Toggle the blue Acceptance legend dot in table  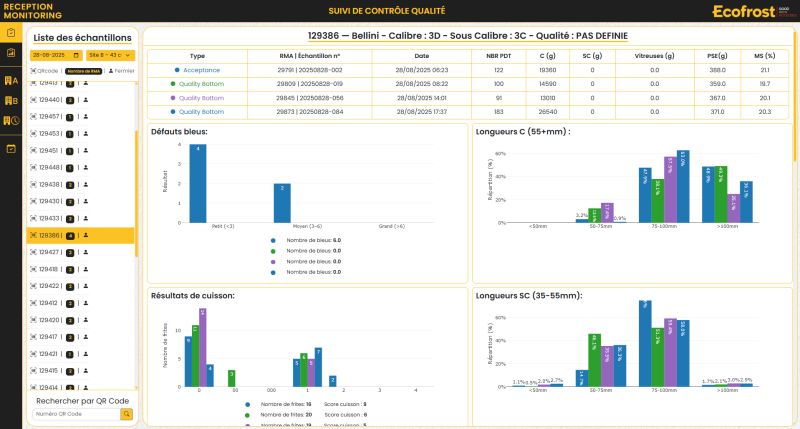(177, 70)
